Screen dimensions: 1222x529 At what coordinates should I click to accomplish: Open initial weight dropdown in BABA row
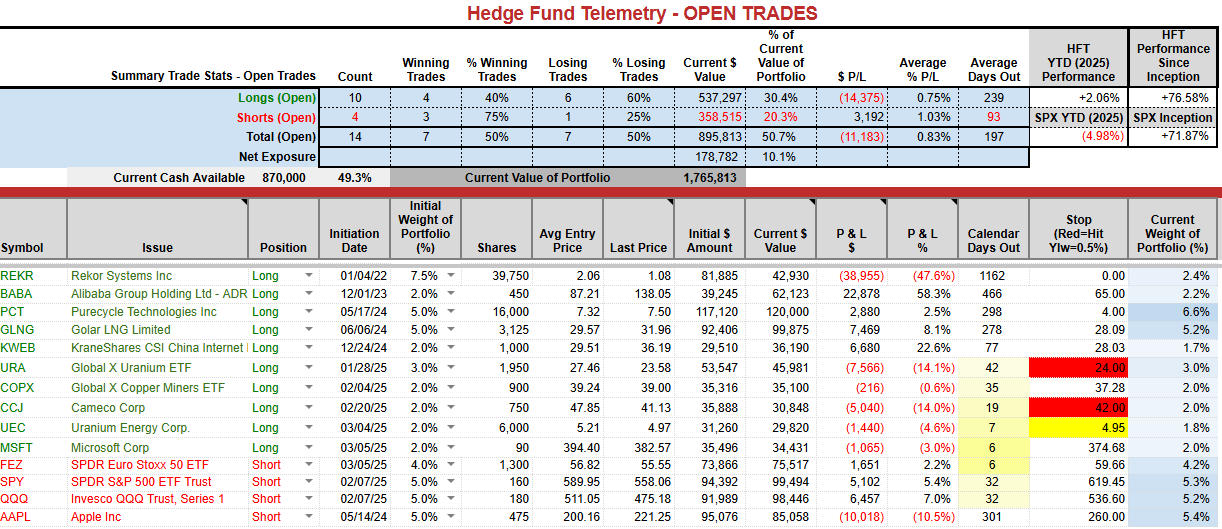click(x=452, y=294)
